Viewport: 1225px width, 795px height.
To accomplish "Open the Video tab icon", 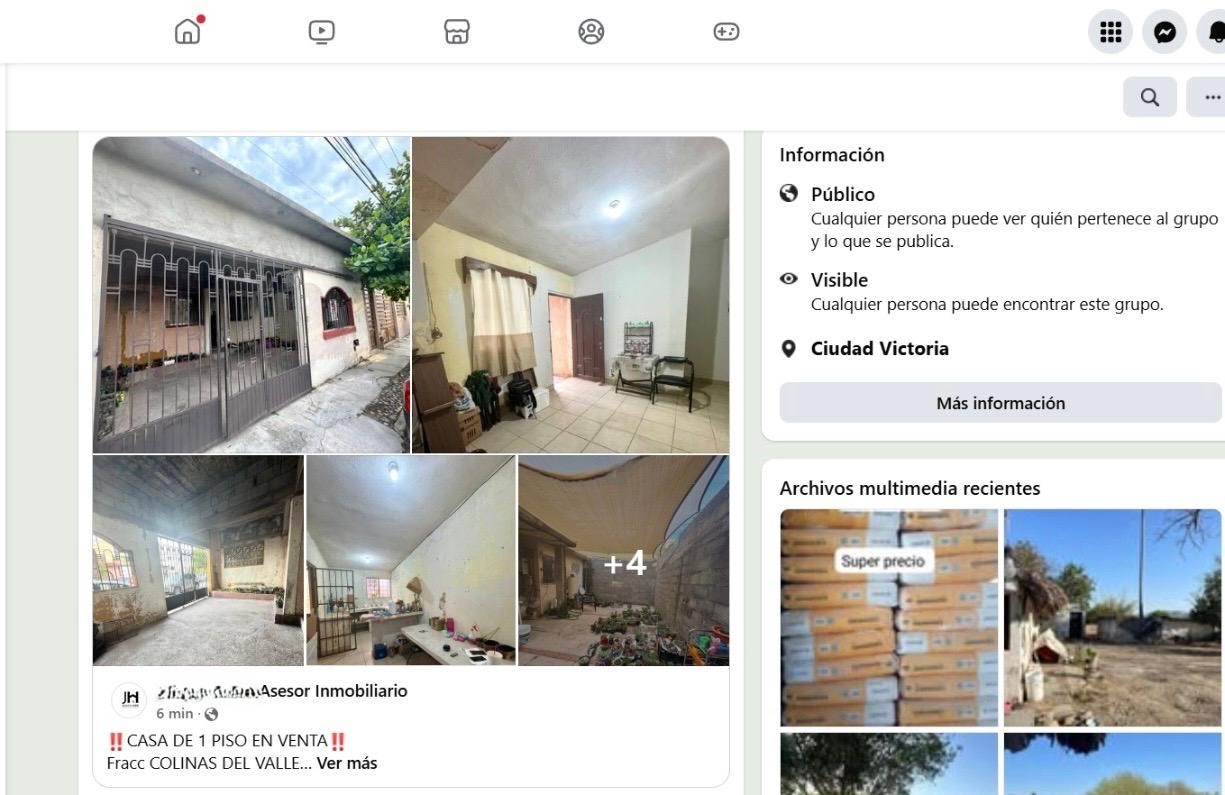I will click(x=321, y=32).
